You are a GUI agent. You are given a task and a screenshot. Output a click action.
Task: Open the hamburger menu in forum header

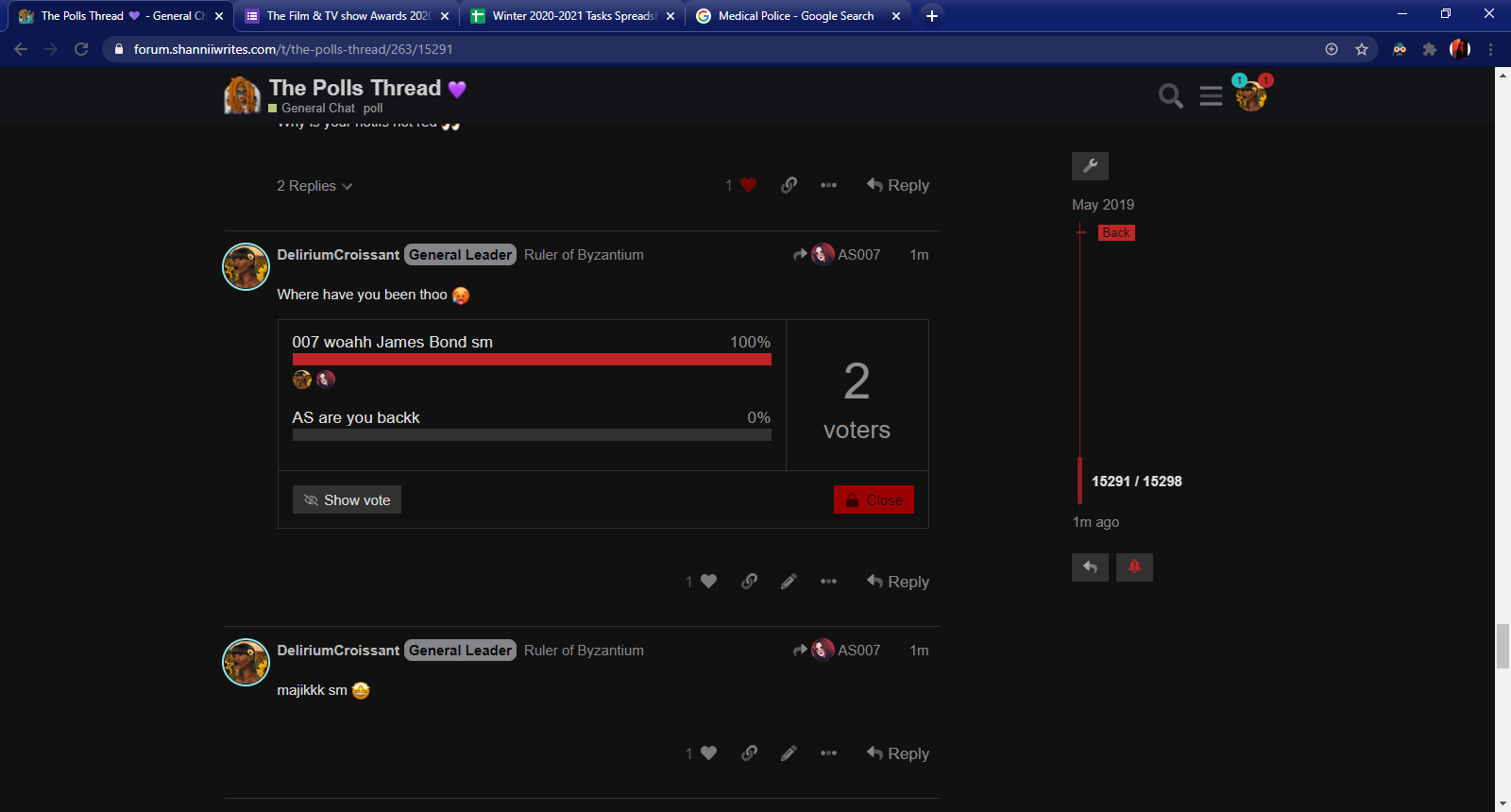(1211, 95)
